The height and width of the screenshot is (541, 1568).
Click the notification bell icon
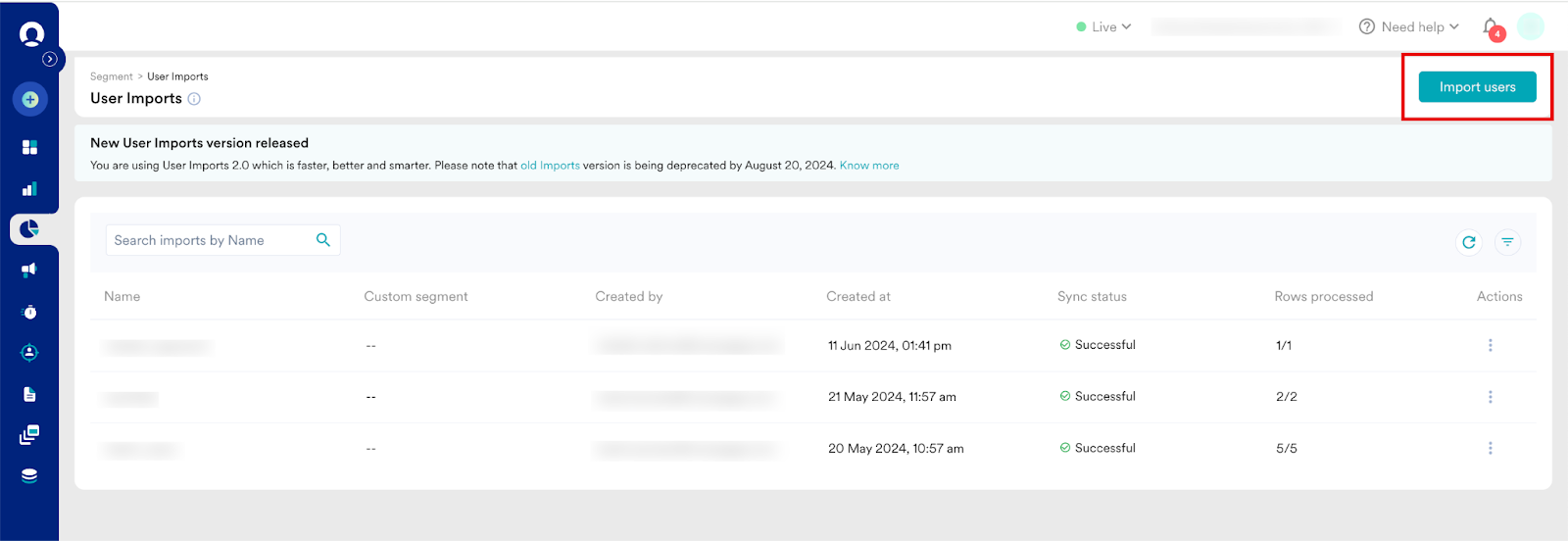pos(1491,27)
